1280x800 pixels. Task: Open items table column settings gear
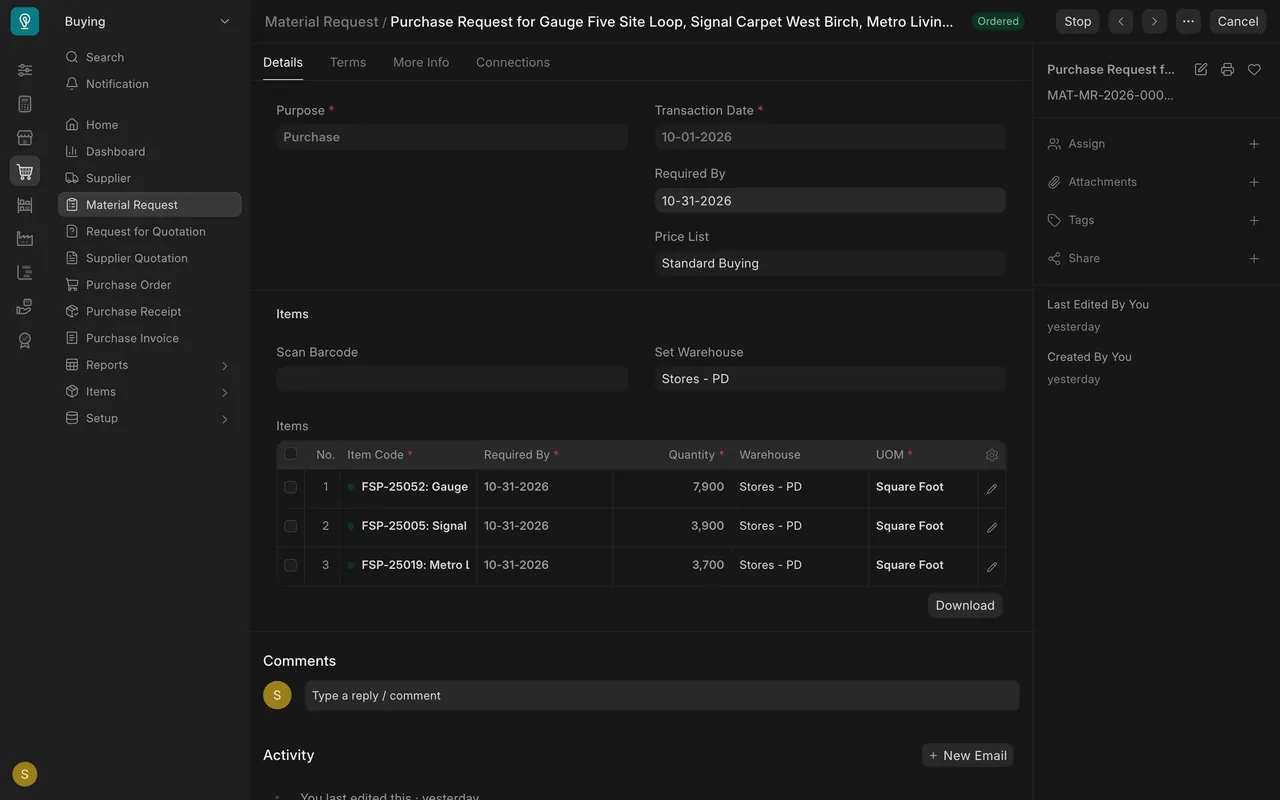click(992, 455)
